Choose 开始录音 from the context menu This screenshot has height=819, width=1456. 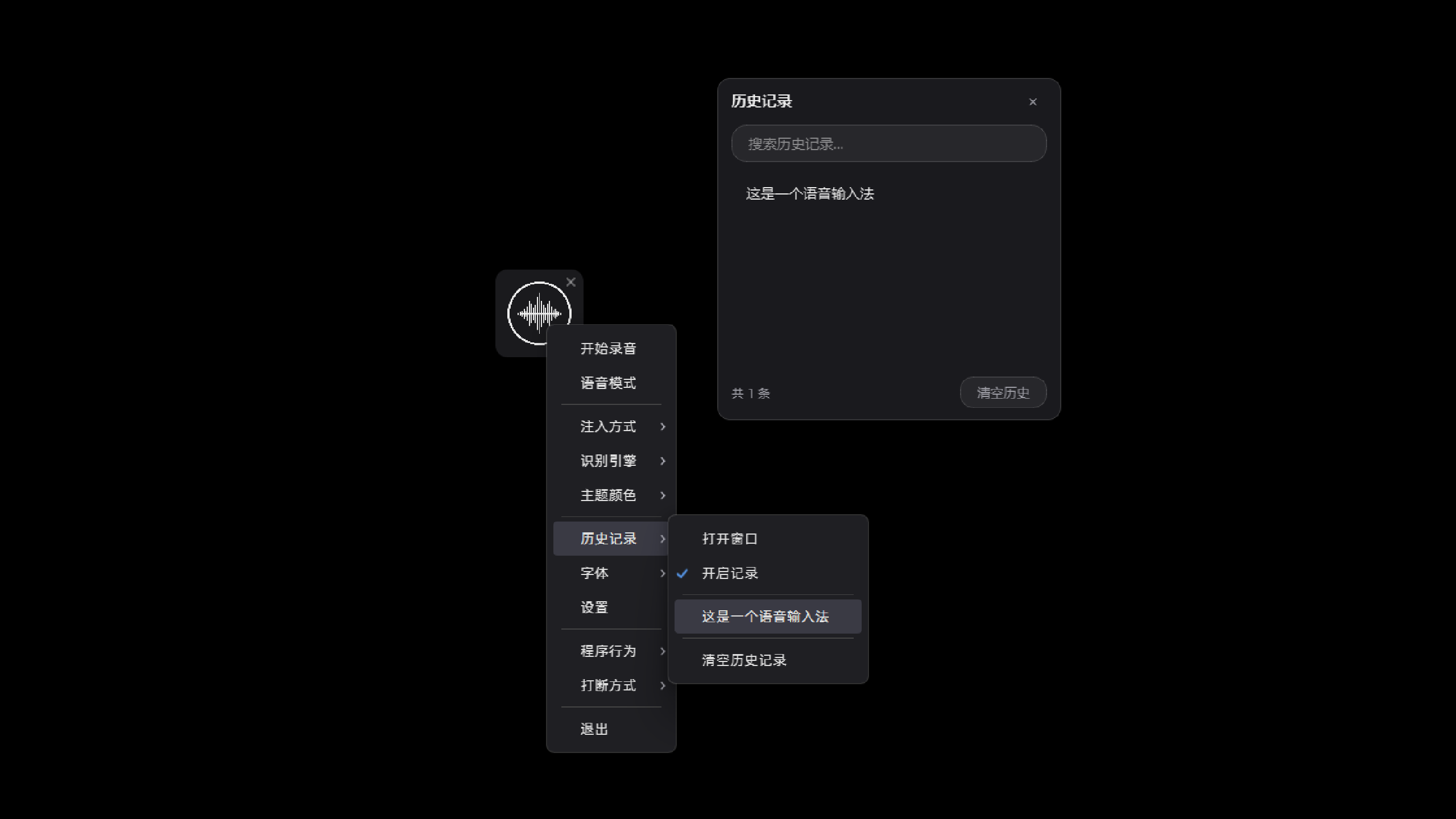coord(611,348)
